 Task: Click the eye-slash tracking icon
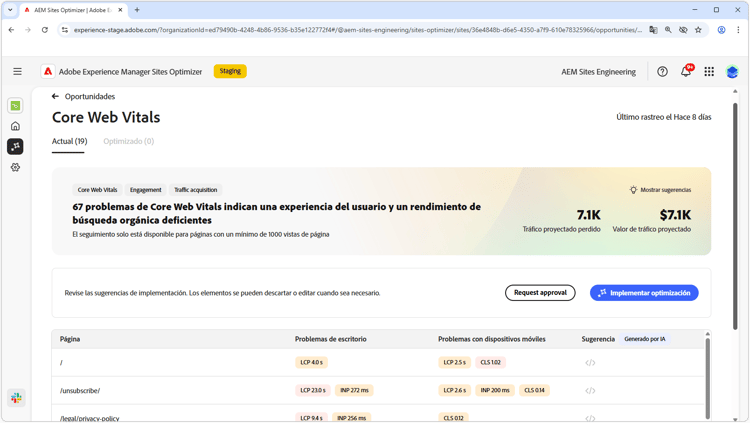(x=683, y=30)
